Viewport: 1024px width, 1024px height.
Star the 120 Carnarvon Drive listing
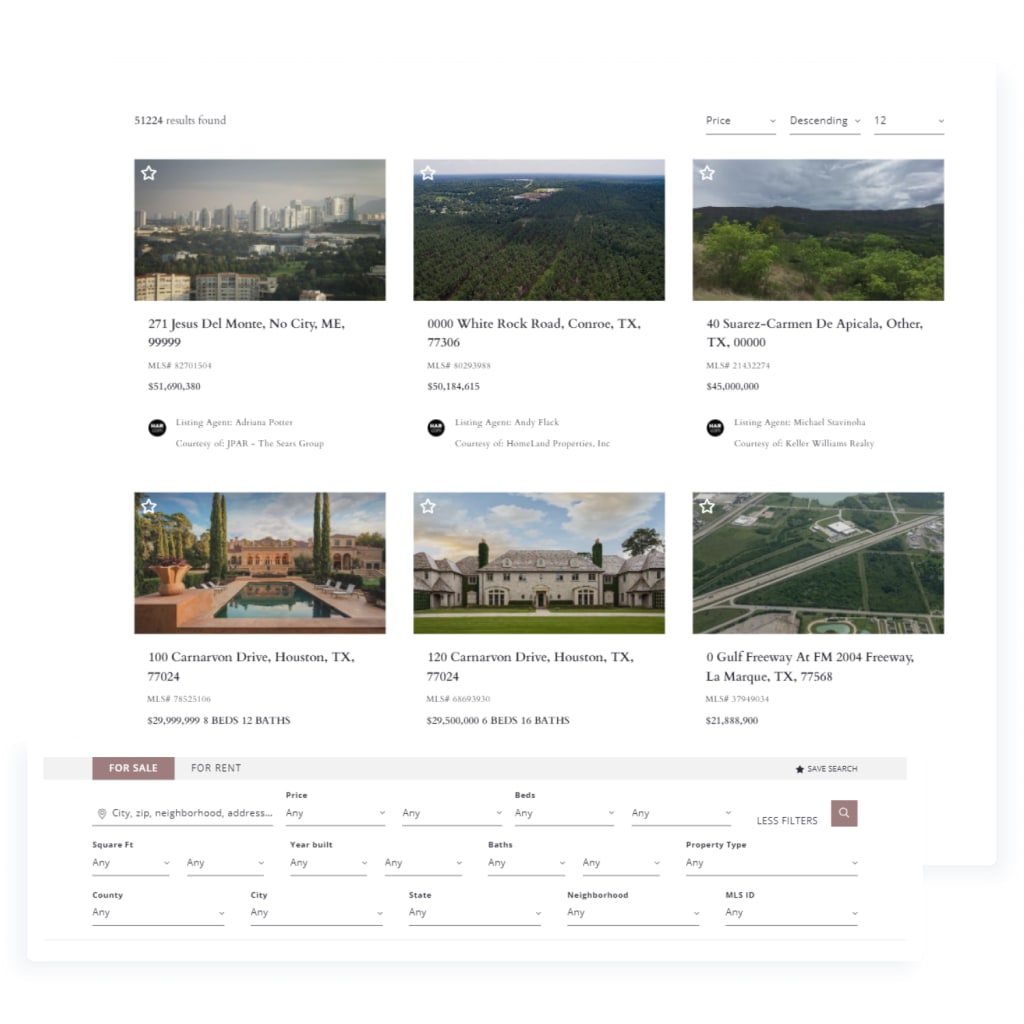coord(427,506)
